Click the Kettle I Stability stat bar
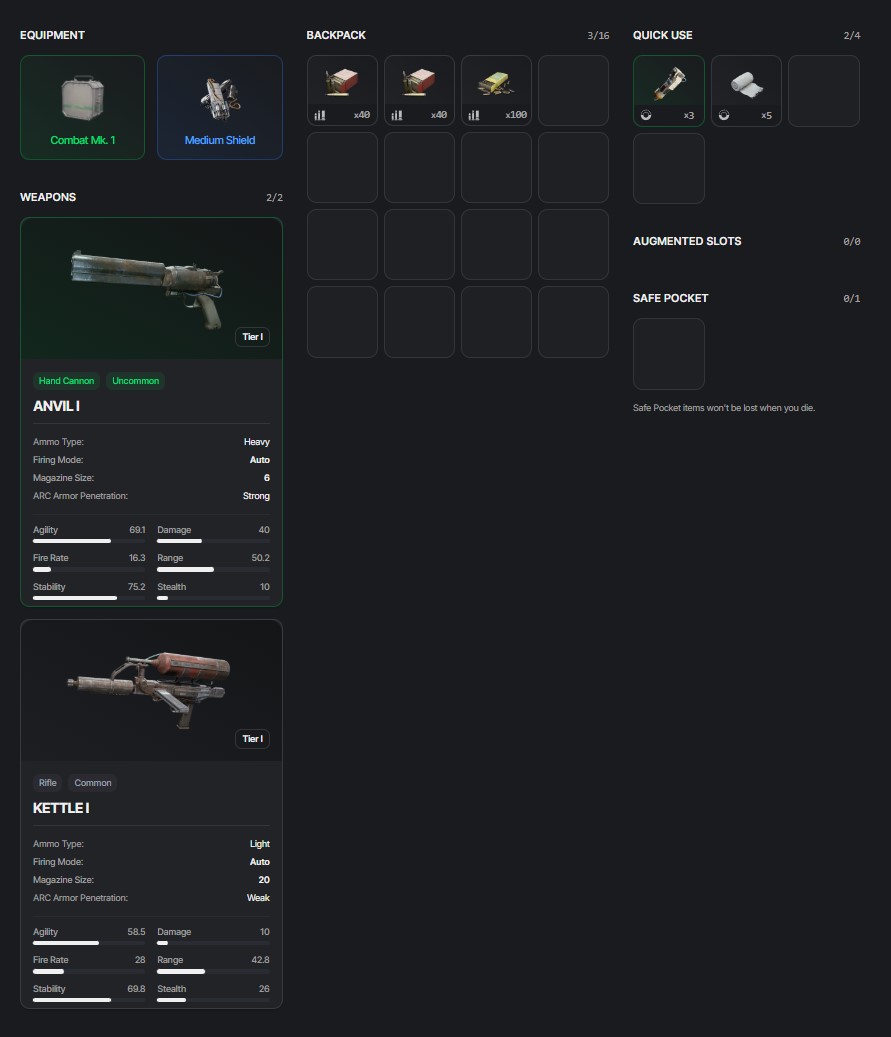The width and height of the screenshot is (891, 1037). click(89, 1000)
